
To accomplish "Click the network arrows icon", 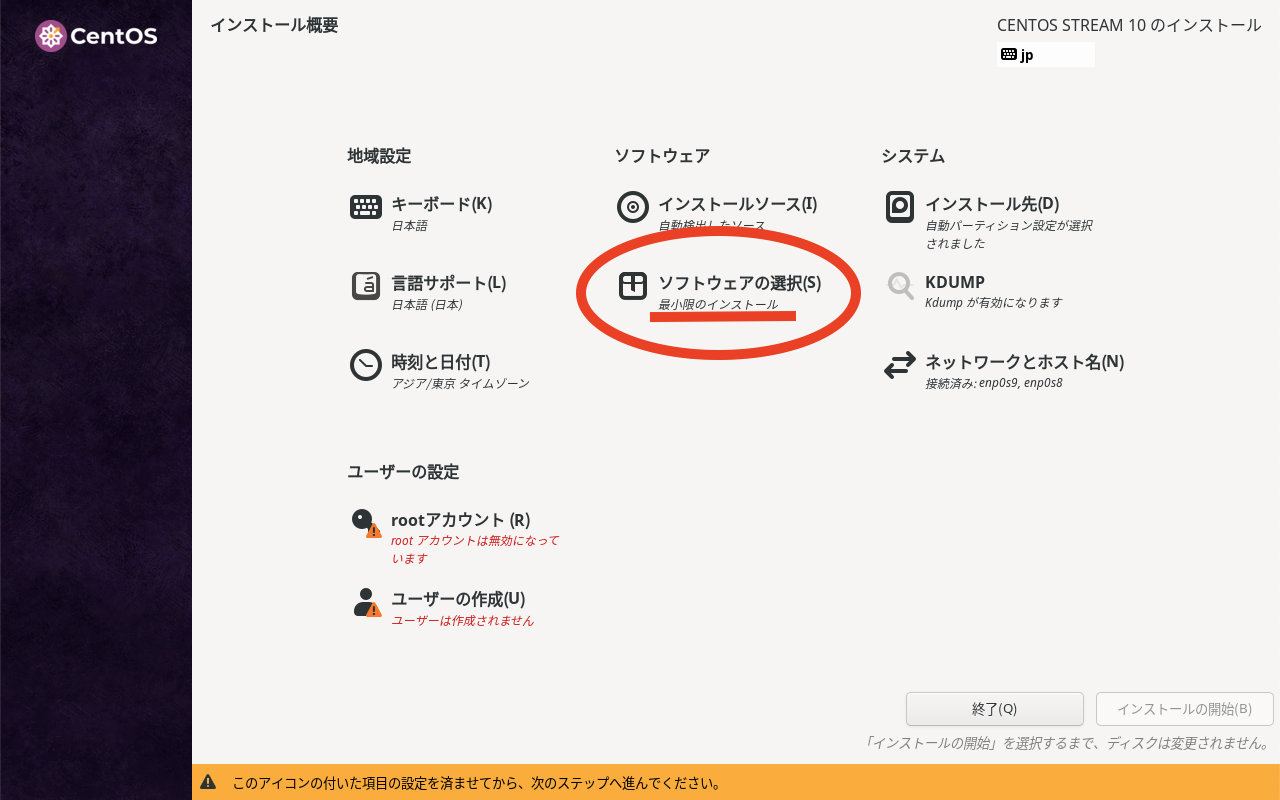I will point(900,365).
